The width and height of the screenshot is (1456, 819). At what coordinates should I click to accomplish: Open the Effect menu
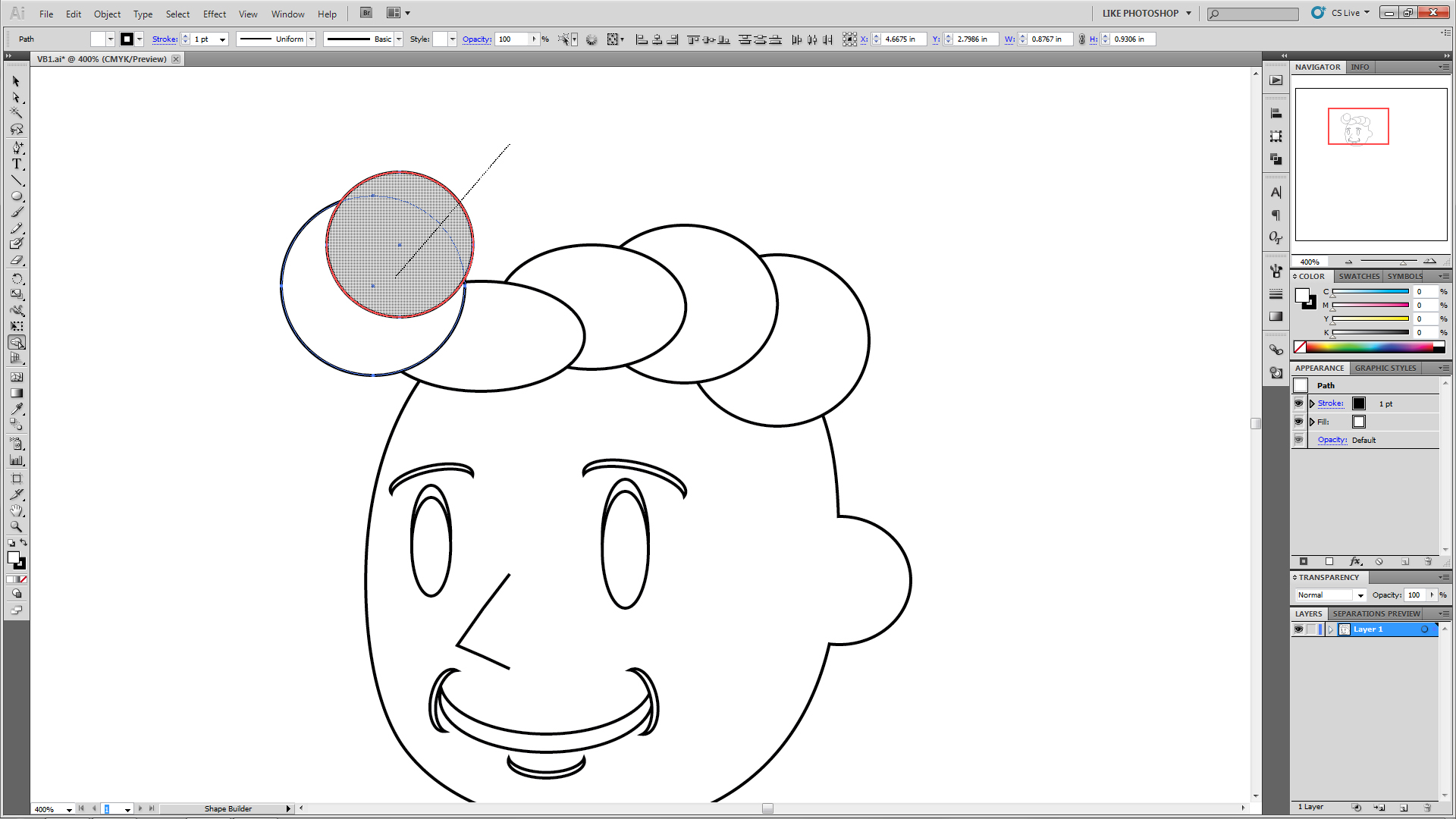point(214,14)
